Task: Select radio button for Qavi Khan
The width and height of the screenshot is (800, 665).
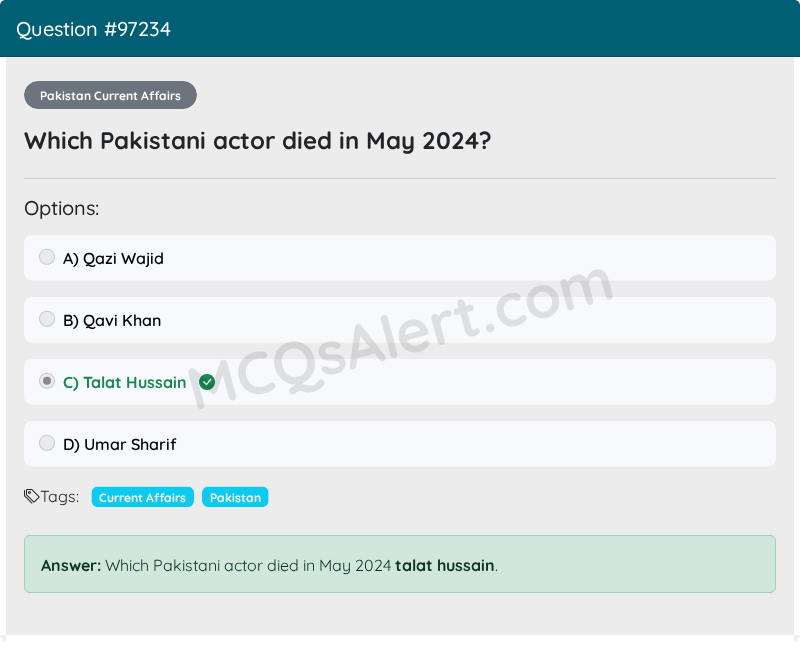Action: click(47, 319)
